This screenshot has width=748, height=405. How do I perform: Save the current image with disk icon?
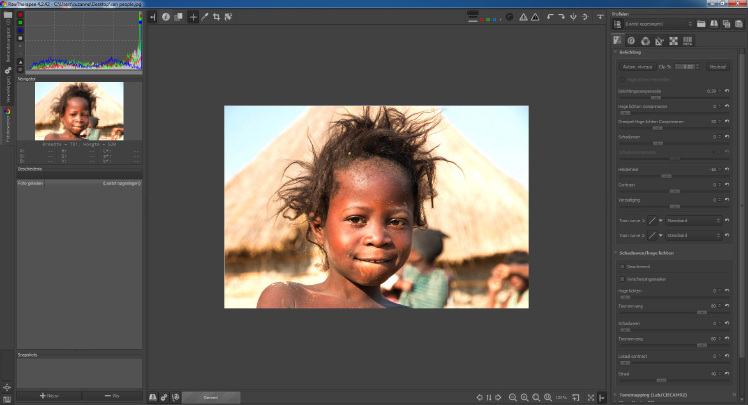click(153, 397)
